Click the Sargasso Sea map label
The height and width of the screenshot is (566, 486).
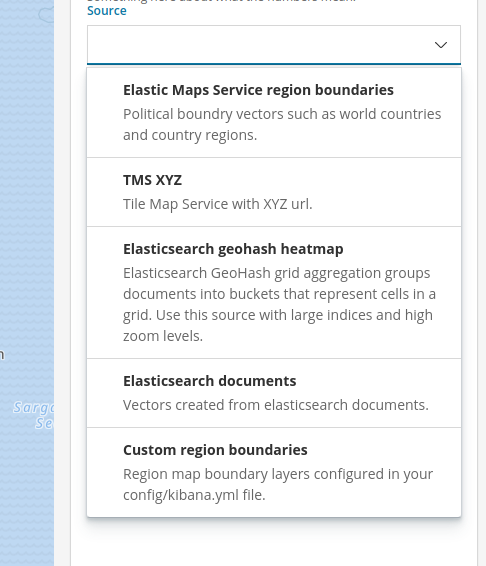34,415
